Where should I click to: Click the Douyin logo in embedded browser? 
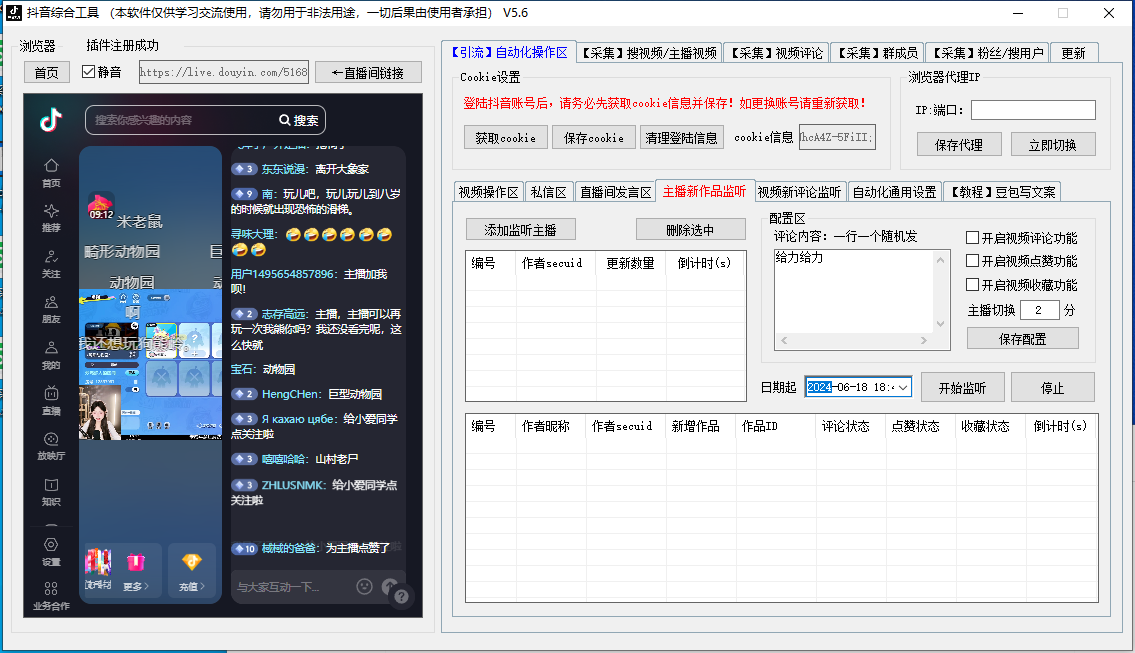click(50, 119)
